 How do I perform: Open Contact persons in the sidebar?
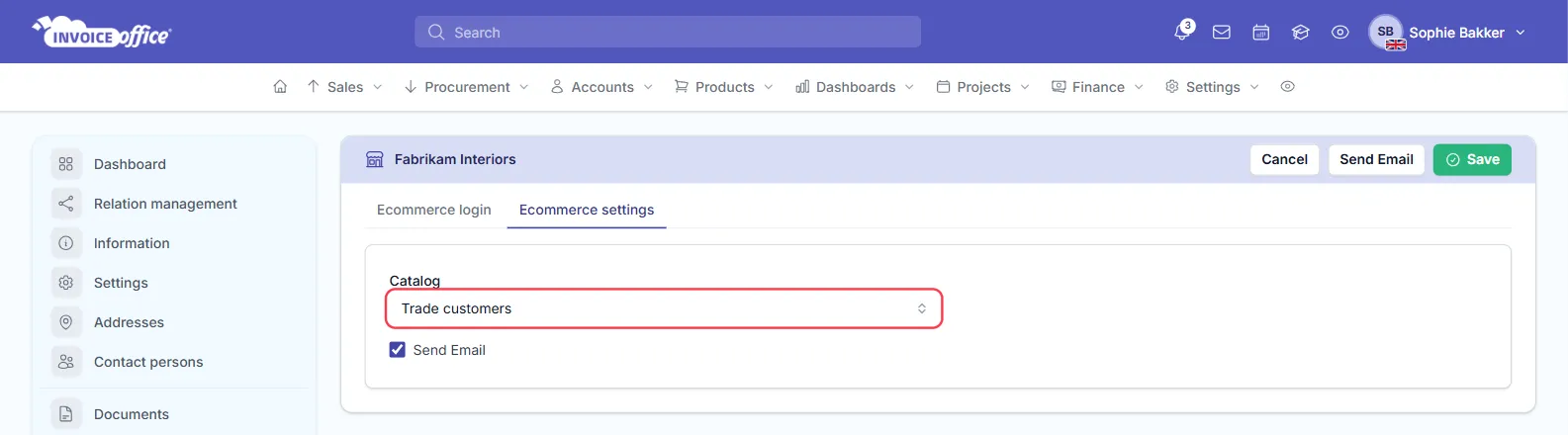tap(148, 362)
